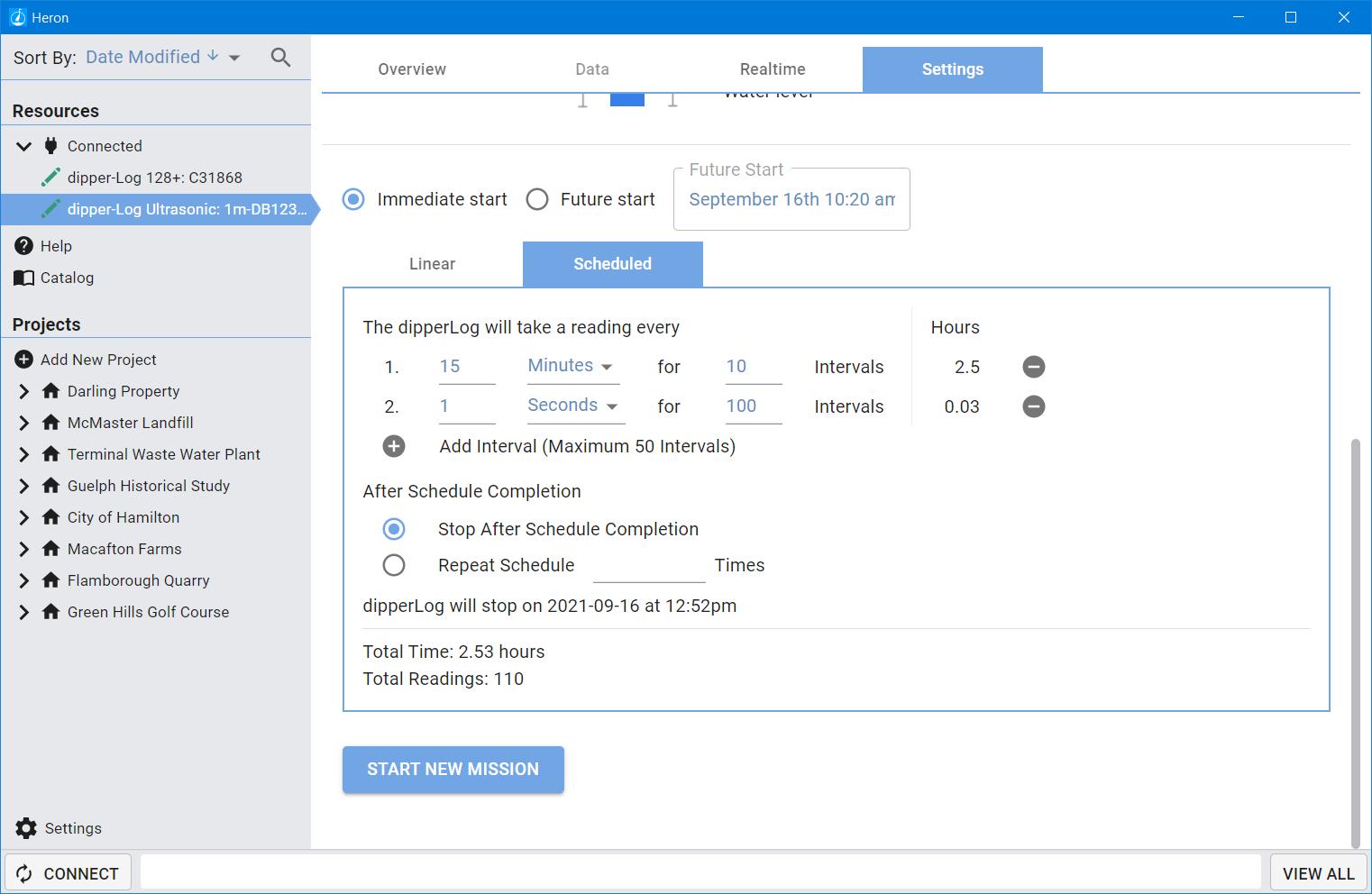Click the Catalog book icon
This screenshot has width=1372, height=894.
24,278
